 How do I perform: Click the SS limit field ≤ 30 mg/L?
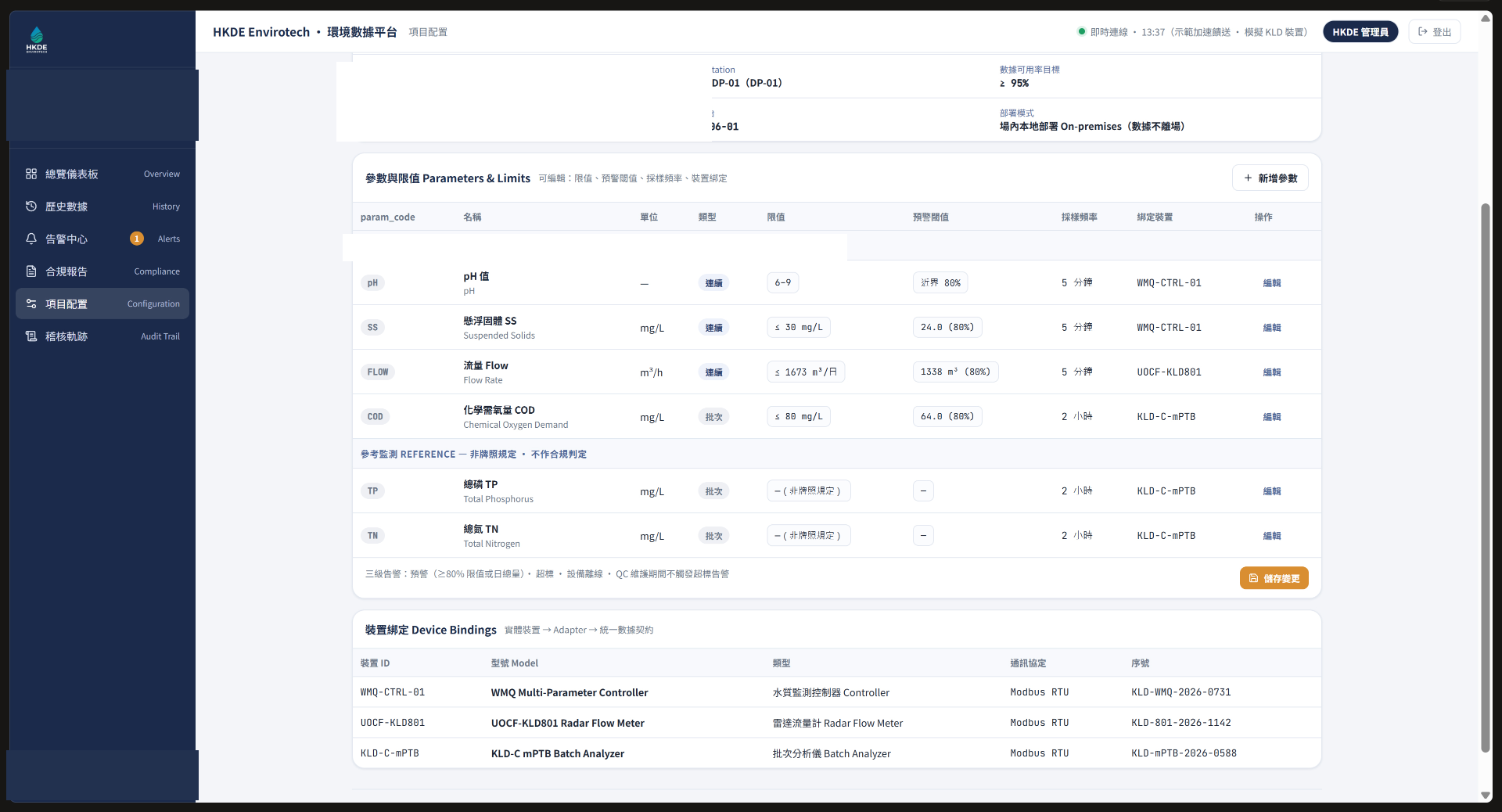[799, 327]
